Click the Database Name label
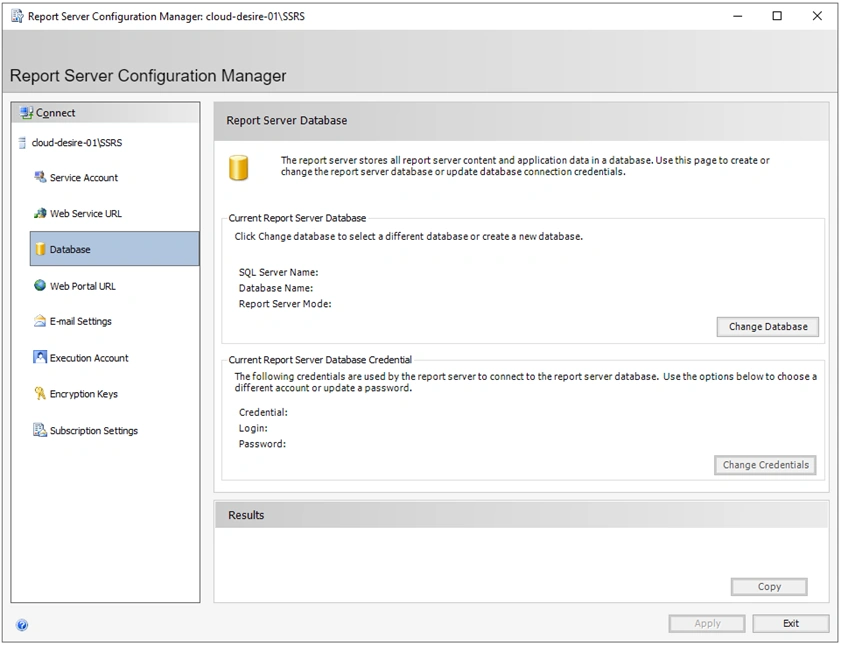The image size is (841, 646). click(276, 288)
